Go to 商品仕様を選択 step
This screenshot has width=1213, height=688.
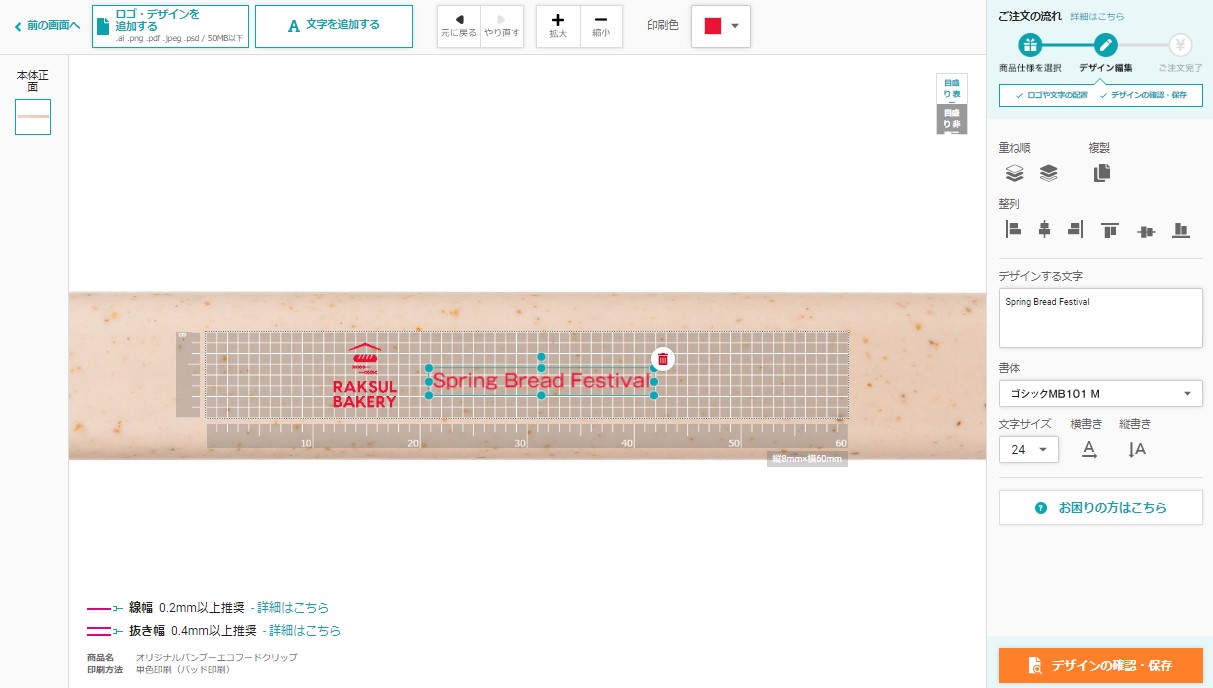1030,45
